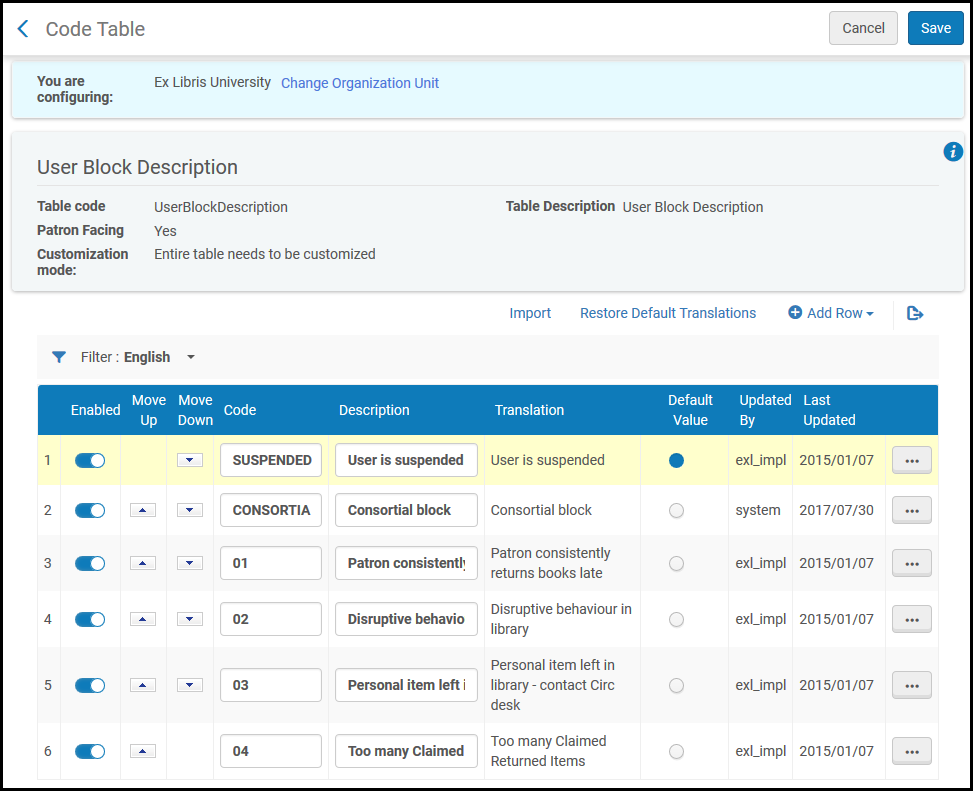Click the Last Updated column header
973x791 pixels.
[829, 410]
